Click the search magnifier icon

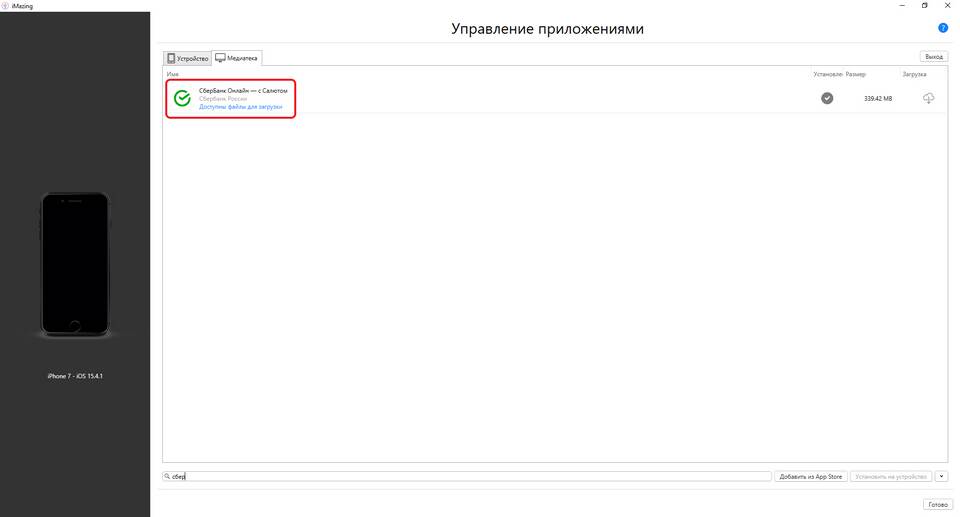point(167,476)
